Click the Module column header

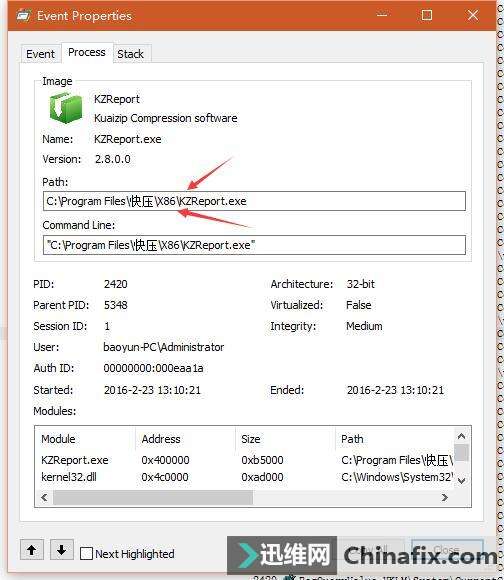coord(58,439)
